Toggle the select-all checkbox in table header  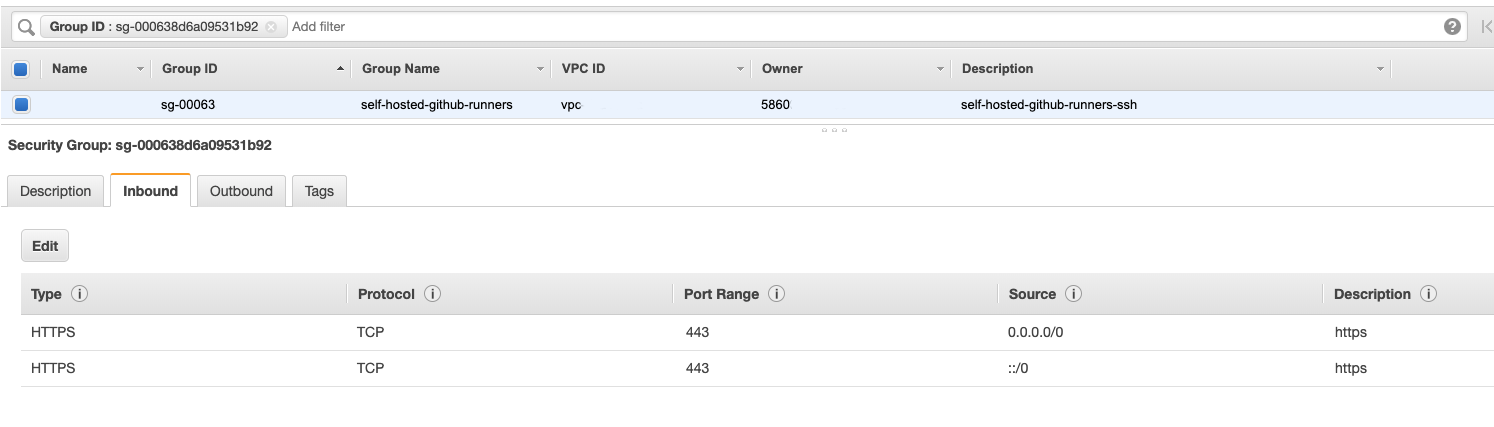[21, 69]
